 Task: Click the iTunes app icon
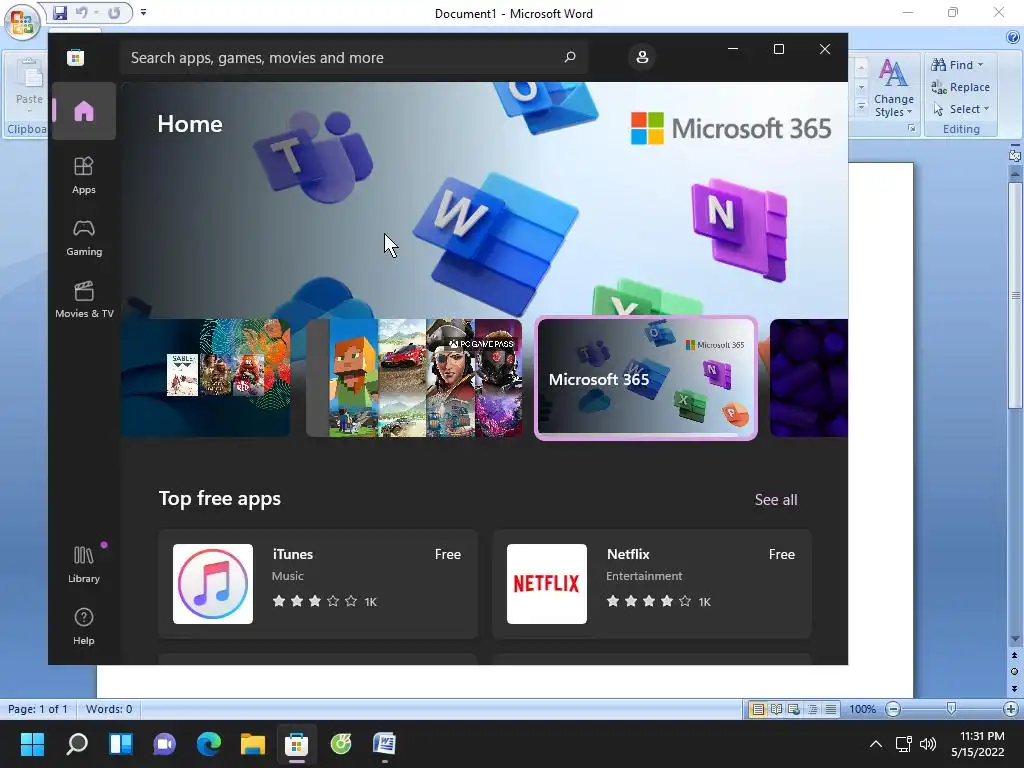[x=213, y=584]
